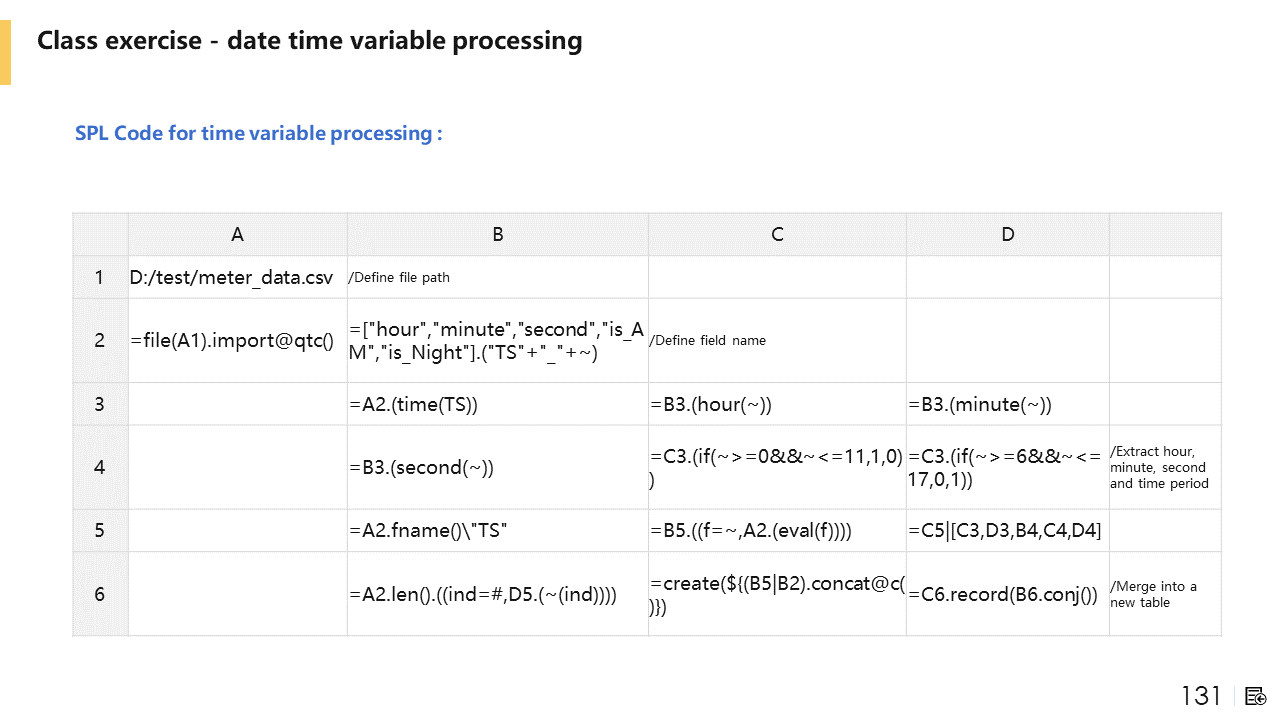Select column A header
This screenshot has height=720, width=1280.
tap(237, 234)
